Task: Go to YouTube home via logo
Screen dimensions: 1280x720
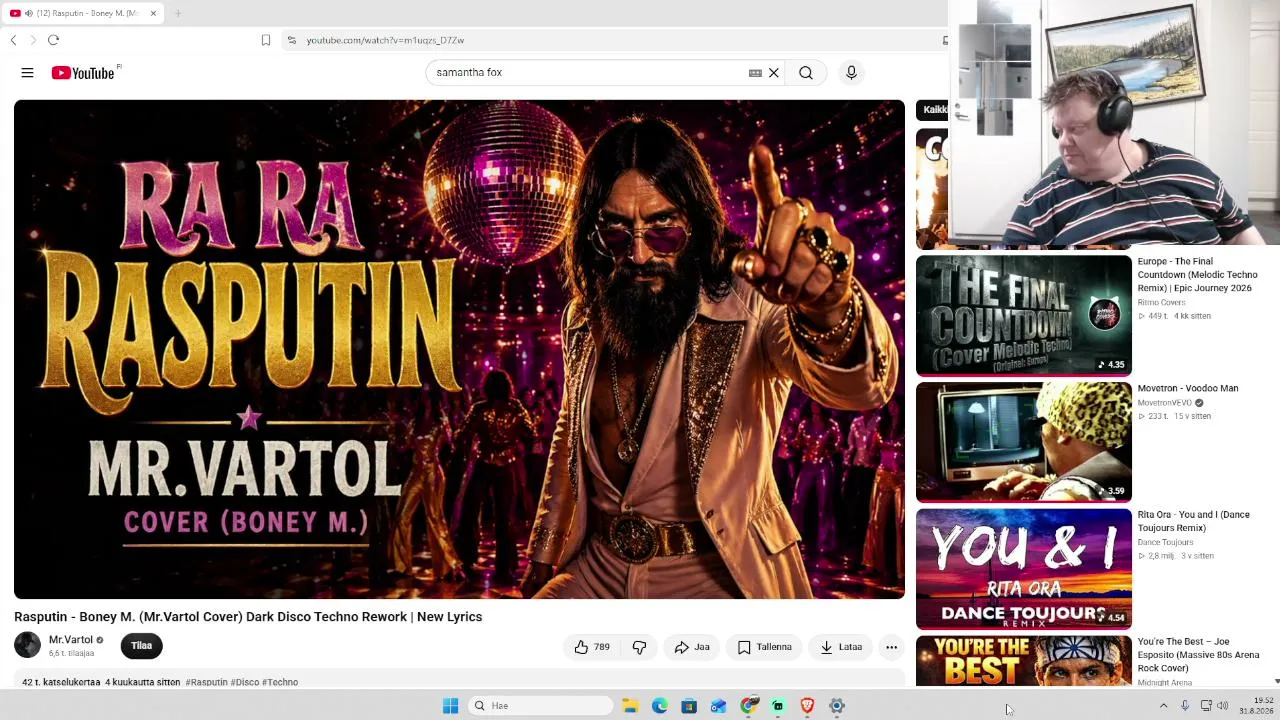Action: coord(84,73)
